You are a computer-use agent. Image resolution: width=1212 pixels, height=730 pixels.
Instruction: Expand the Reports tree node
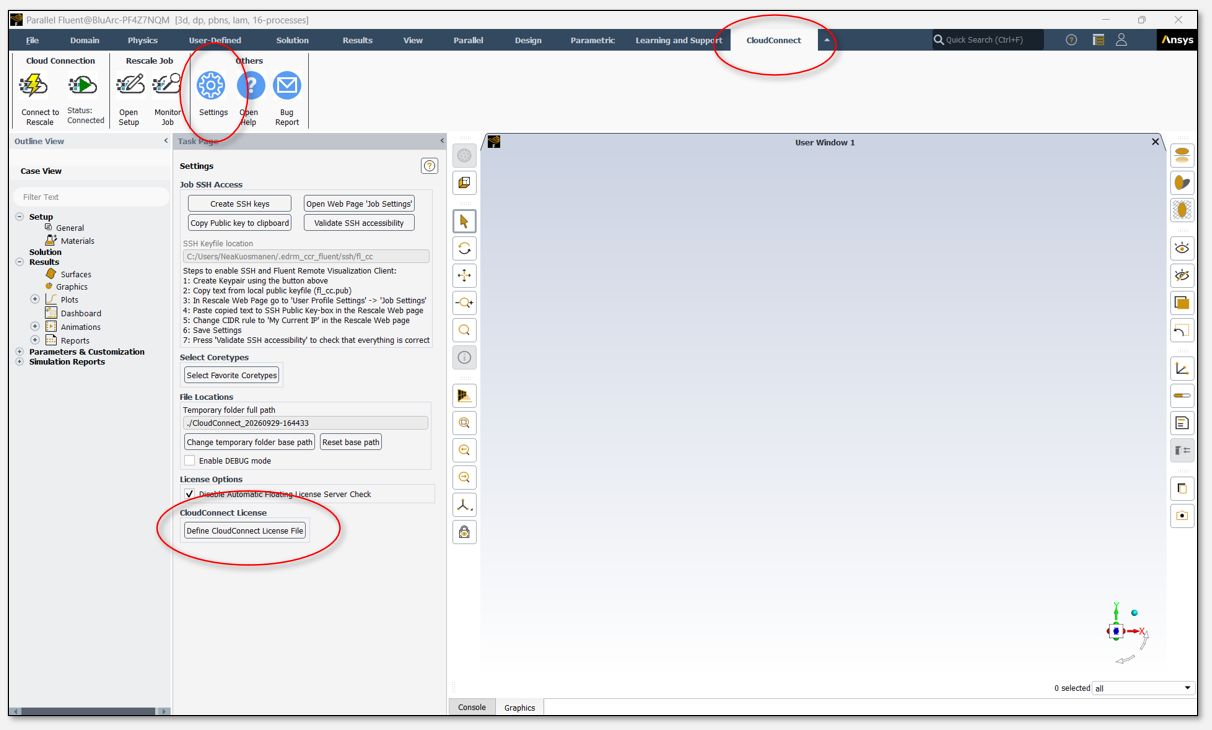(35, 340)
